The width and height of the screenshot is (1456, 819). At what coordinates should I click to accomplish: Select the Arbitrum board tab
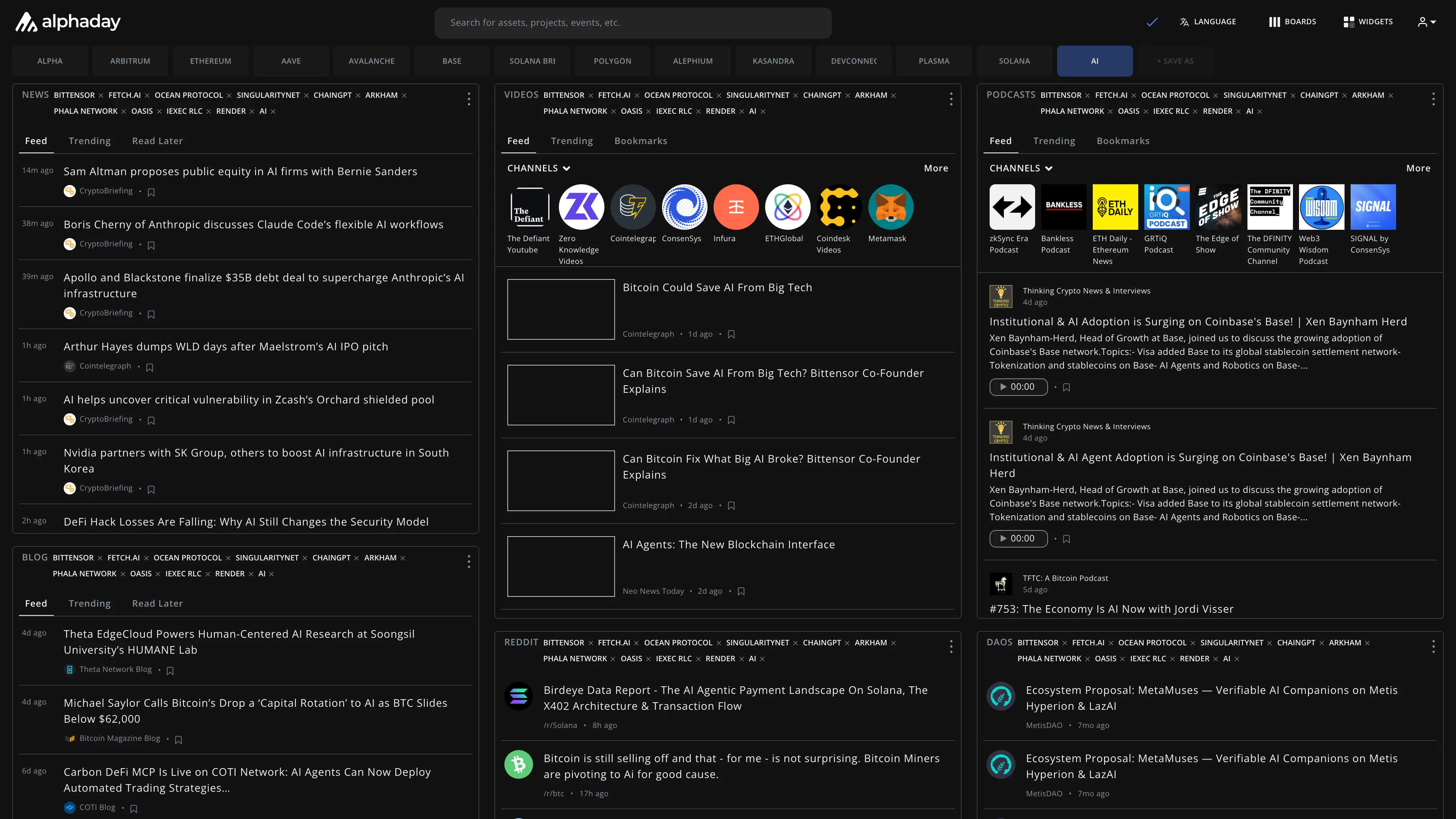130,61
